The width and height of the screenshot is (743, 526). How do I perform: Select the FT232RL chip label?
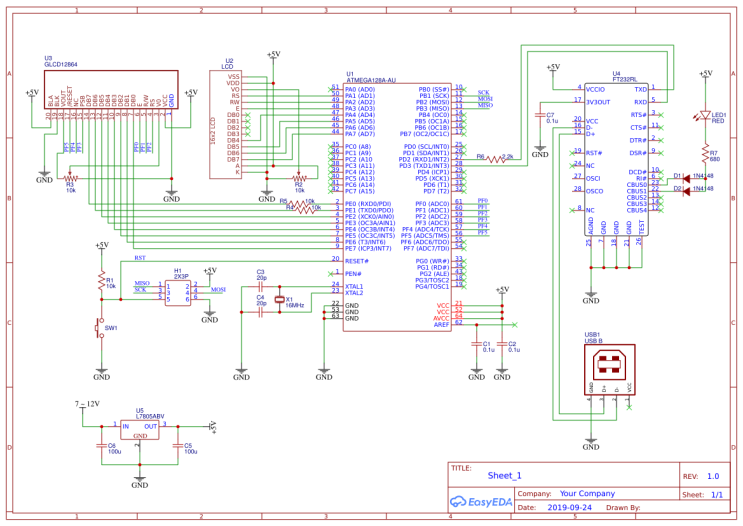[x=625, y=80]
